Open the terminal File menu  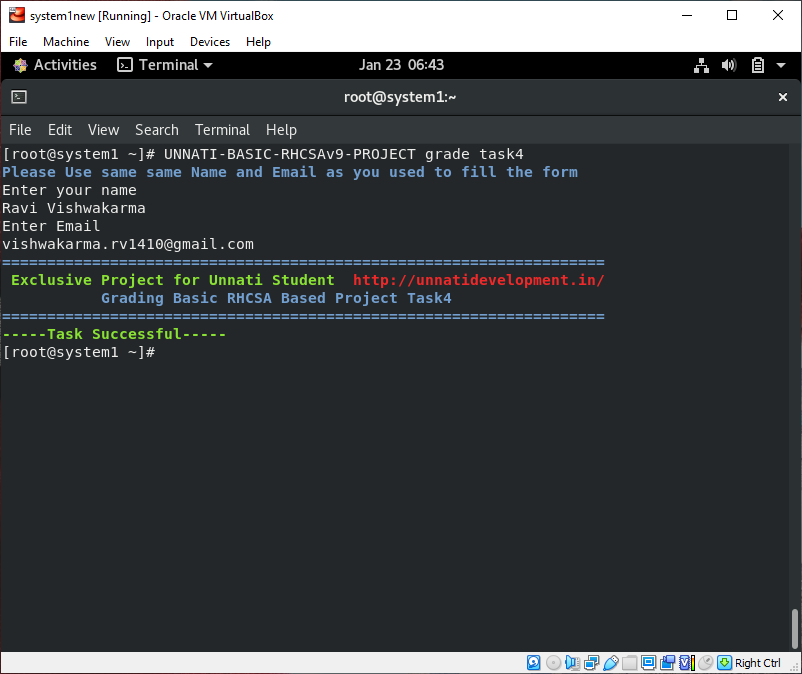[x=20, y=130]
